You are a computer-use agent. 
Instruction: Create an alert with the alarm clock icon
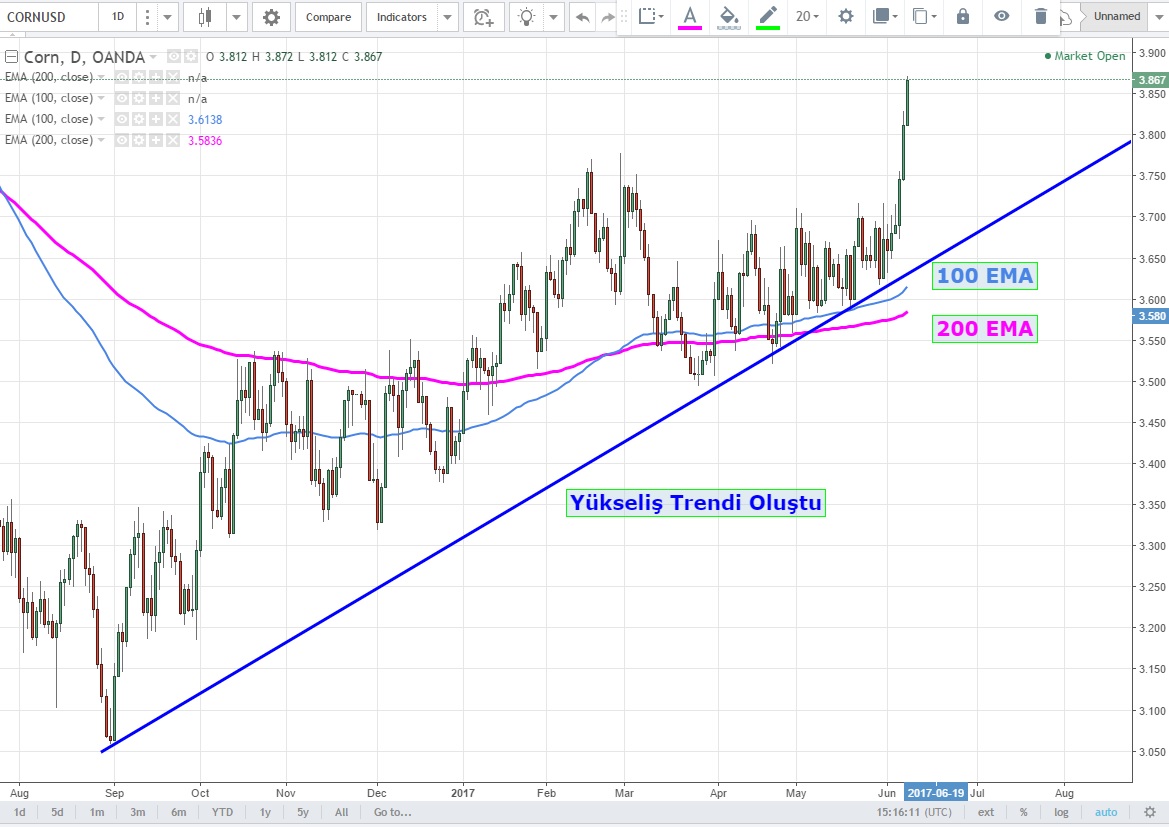click(x=483, y=17)
